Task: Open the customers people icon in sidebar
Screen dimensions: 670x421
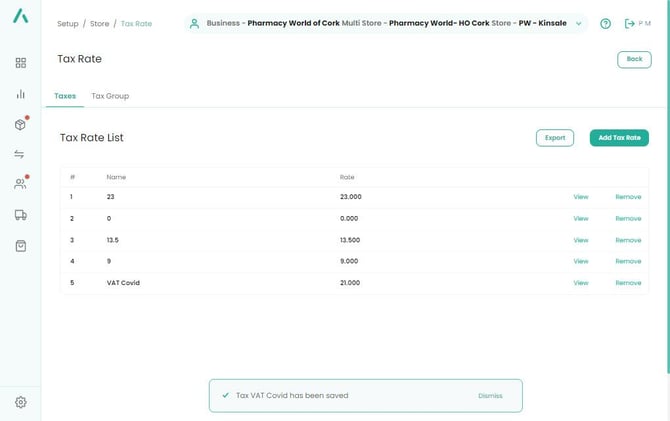Action: click(21, 184)
